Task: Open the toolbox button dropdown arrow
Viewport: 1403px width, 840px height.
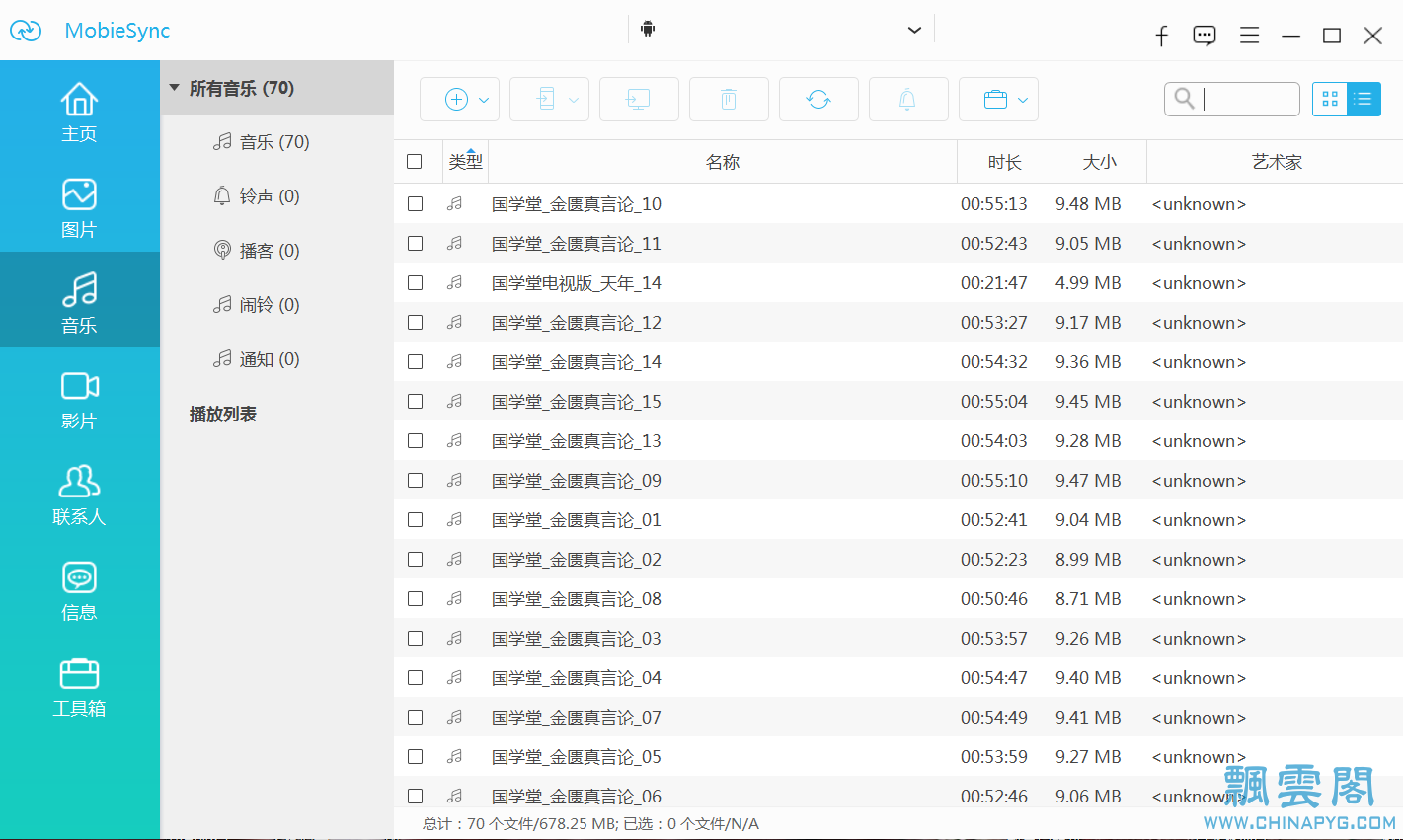Action: (1023, 100)
